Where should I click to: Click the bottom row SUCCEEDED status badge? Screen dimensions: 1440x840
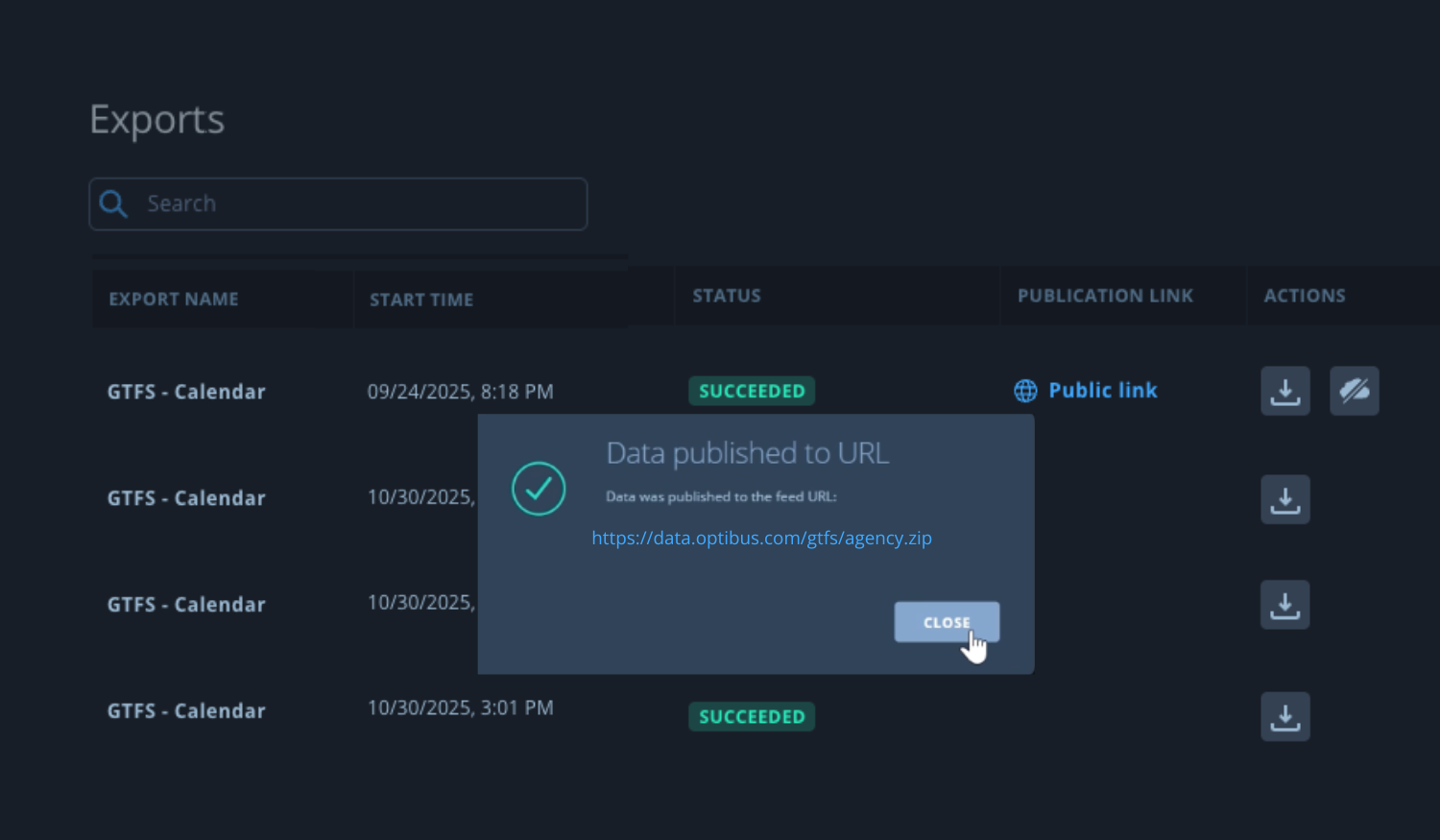[x=752, y=716]
